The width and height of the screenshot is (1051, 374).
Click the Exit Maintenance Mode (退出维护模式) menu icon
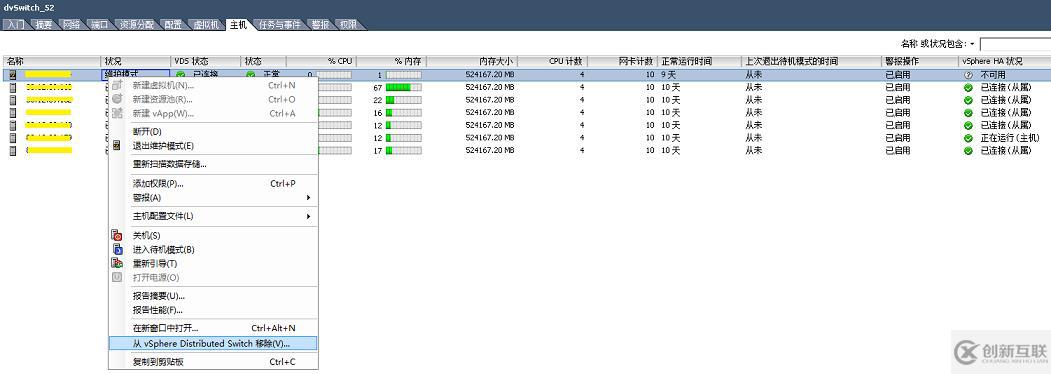tap(117, 145)
